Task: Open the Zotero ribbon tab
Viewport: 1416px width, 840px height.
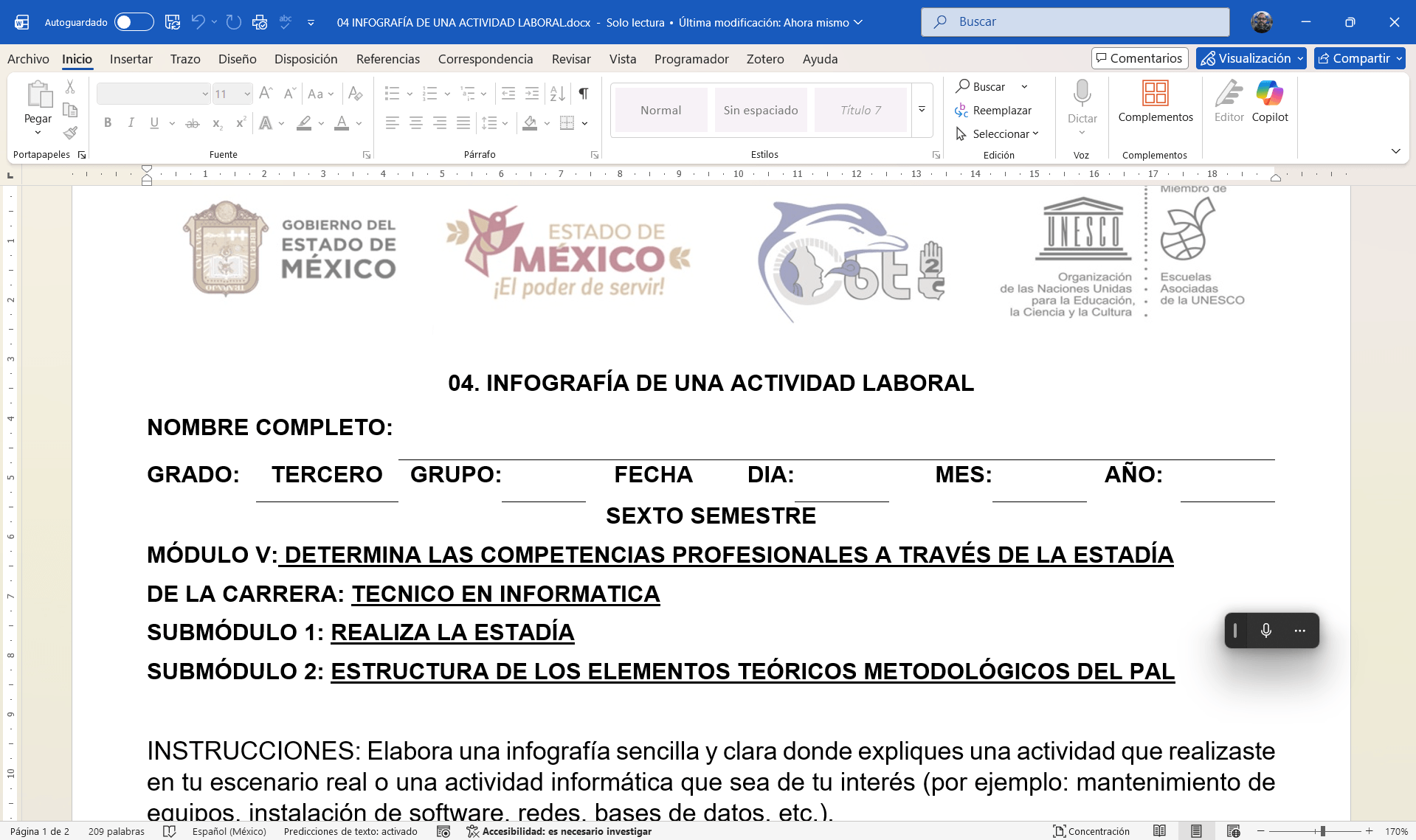Action: pos(764,59)
